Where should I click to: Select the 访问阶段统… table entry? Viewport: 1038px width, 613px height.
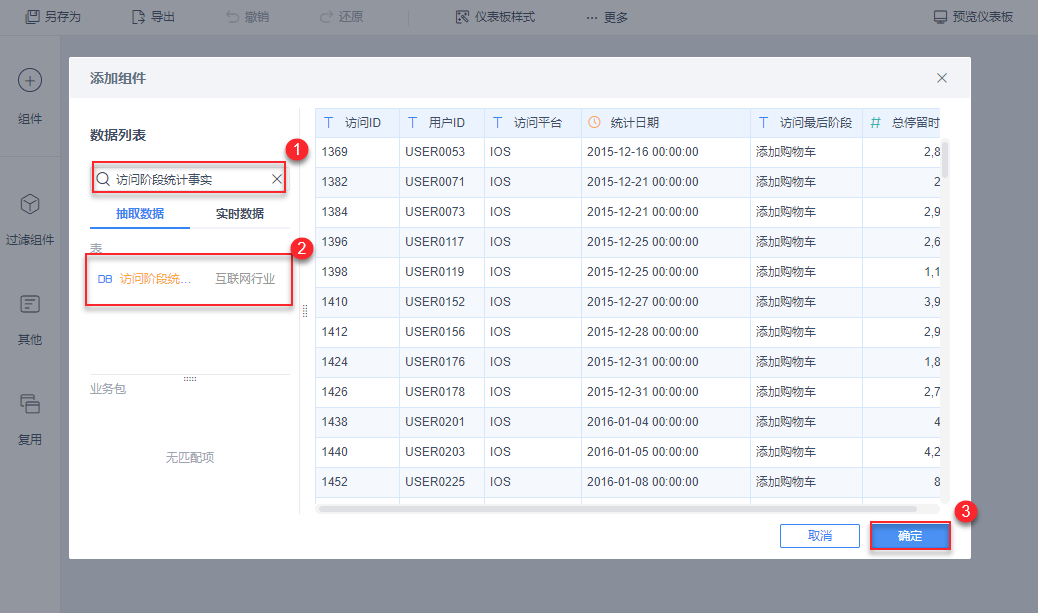[x=189, y=279]
